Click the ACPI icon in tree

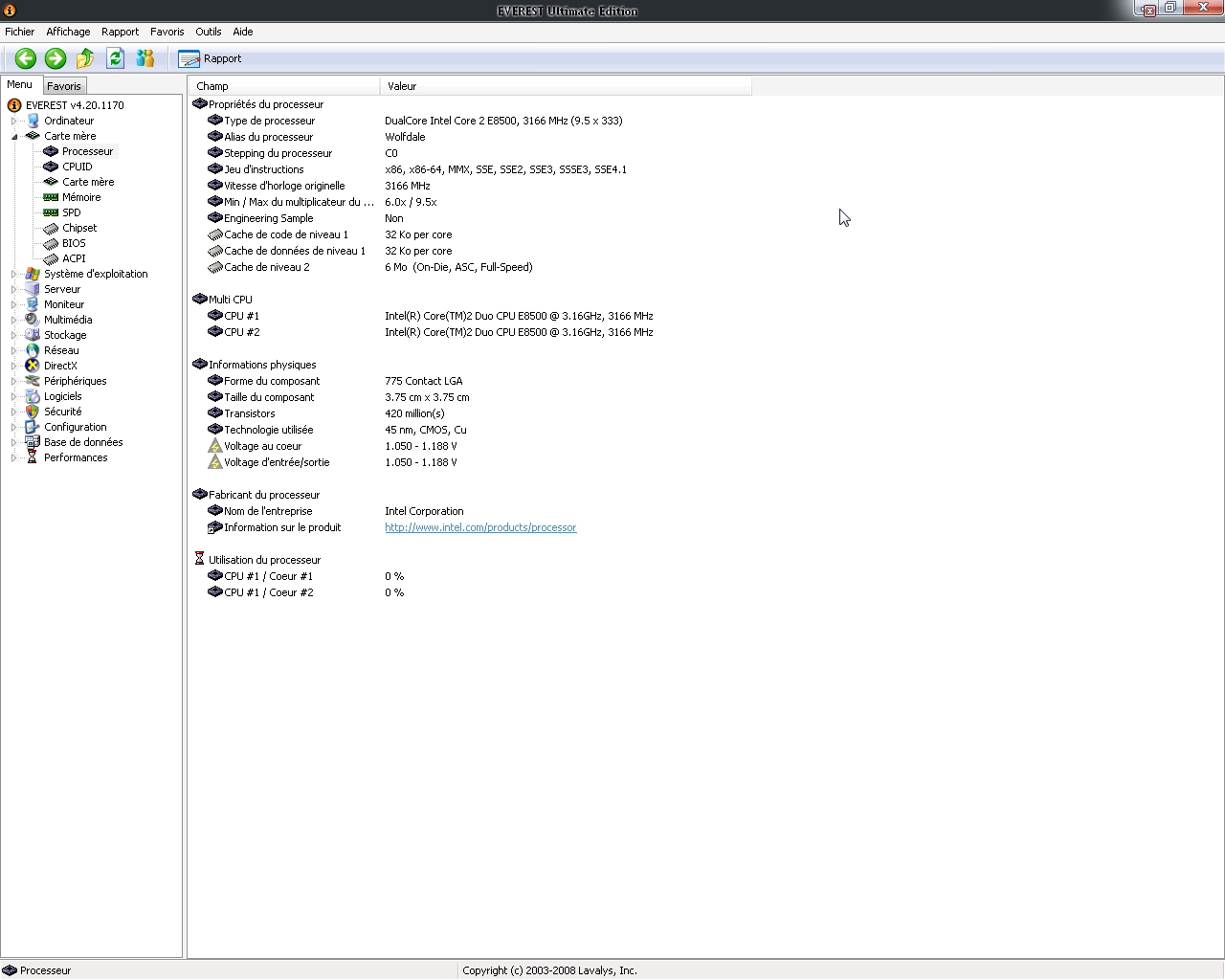(x=51, y=258)
